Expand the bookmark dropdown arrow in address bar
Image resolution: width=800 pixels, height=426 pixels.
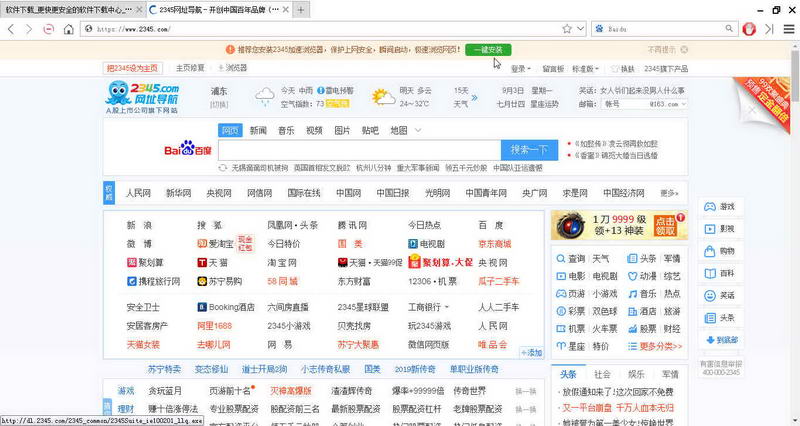pos(580,29)
